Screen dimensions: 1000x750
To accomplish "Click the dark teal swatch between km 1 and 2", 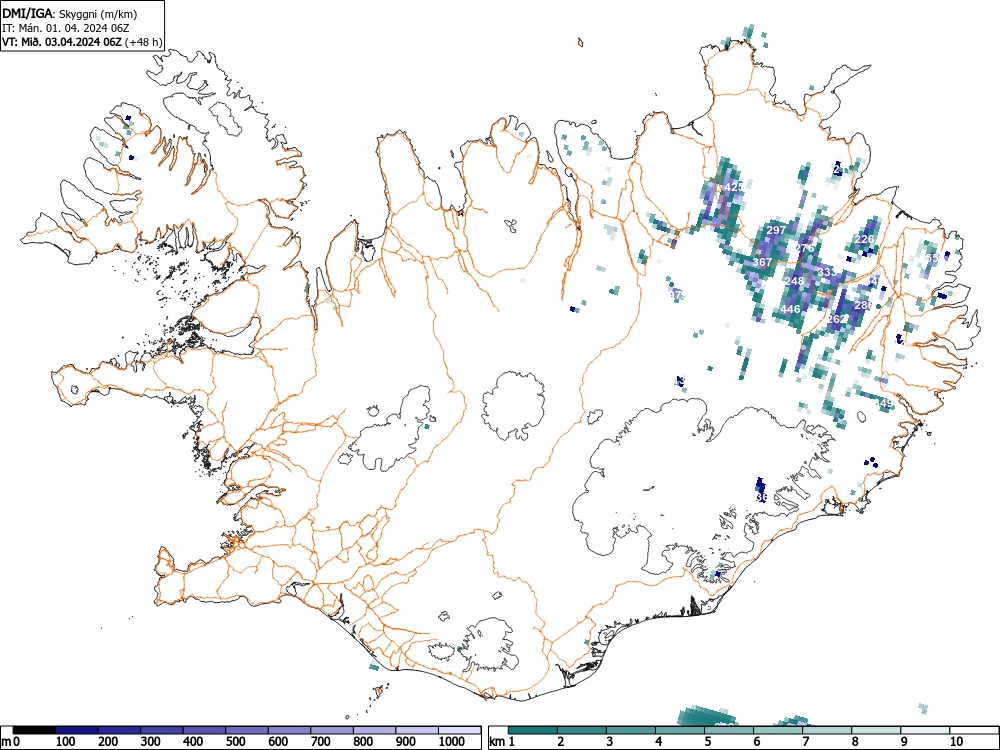I will click(533, 730).
